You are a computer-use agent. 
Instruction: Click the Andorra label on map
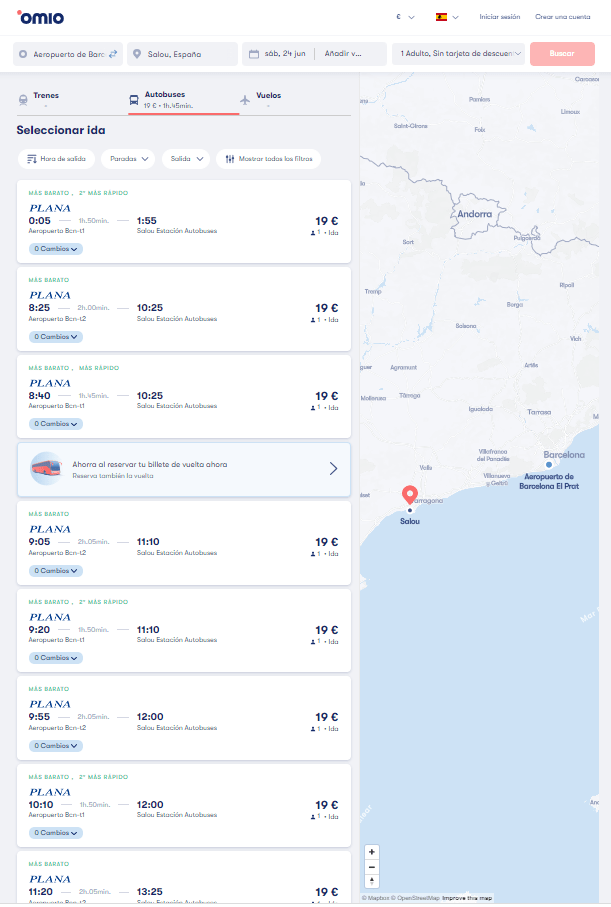coord(474,214)
